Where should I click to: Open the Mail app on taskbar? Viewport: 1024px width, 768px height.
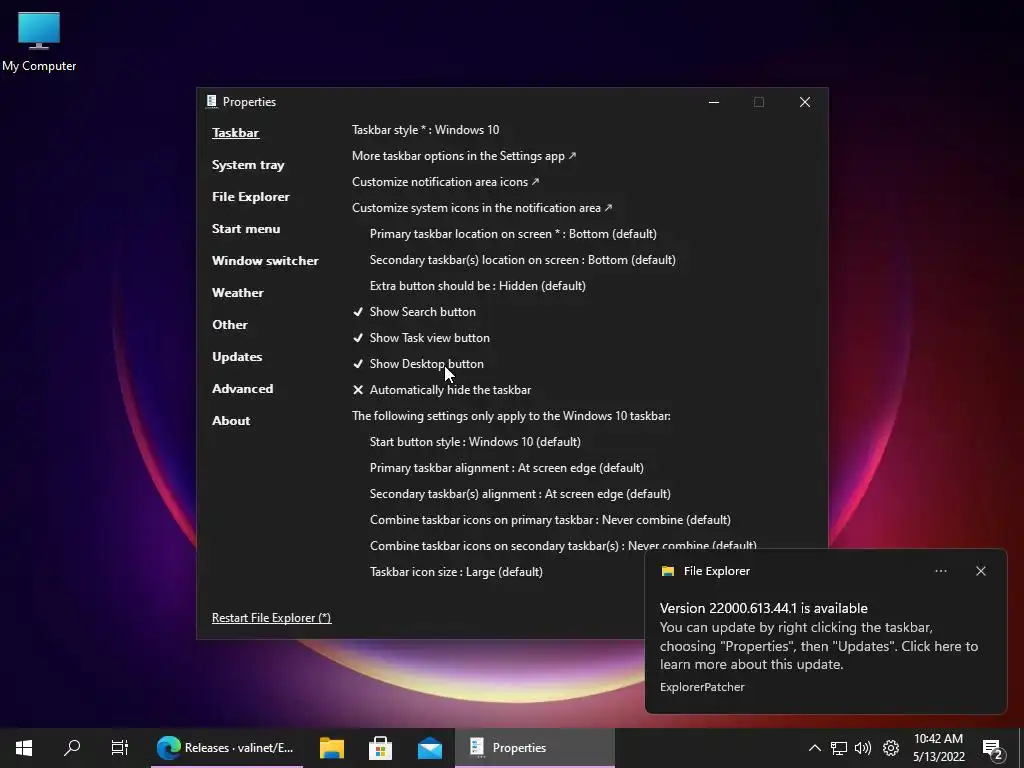pyautogui.click(x=430, y=749)
